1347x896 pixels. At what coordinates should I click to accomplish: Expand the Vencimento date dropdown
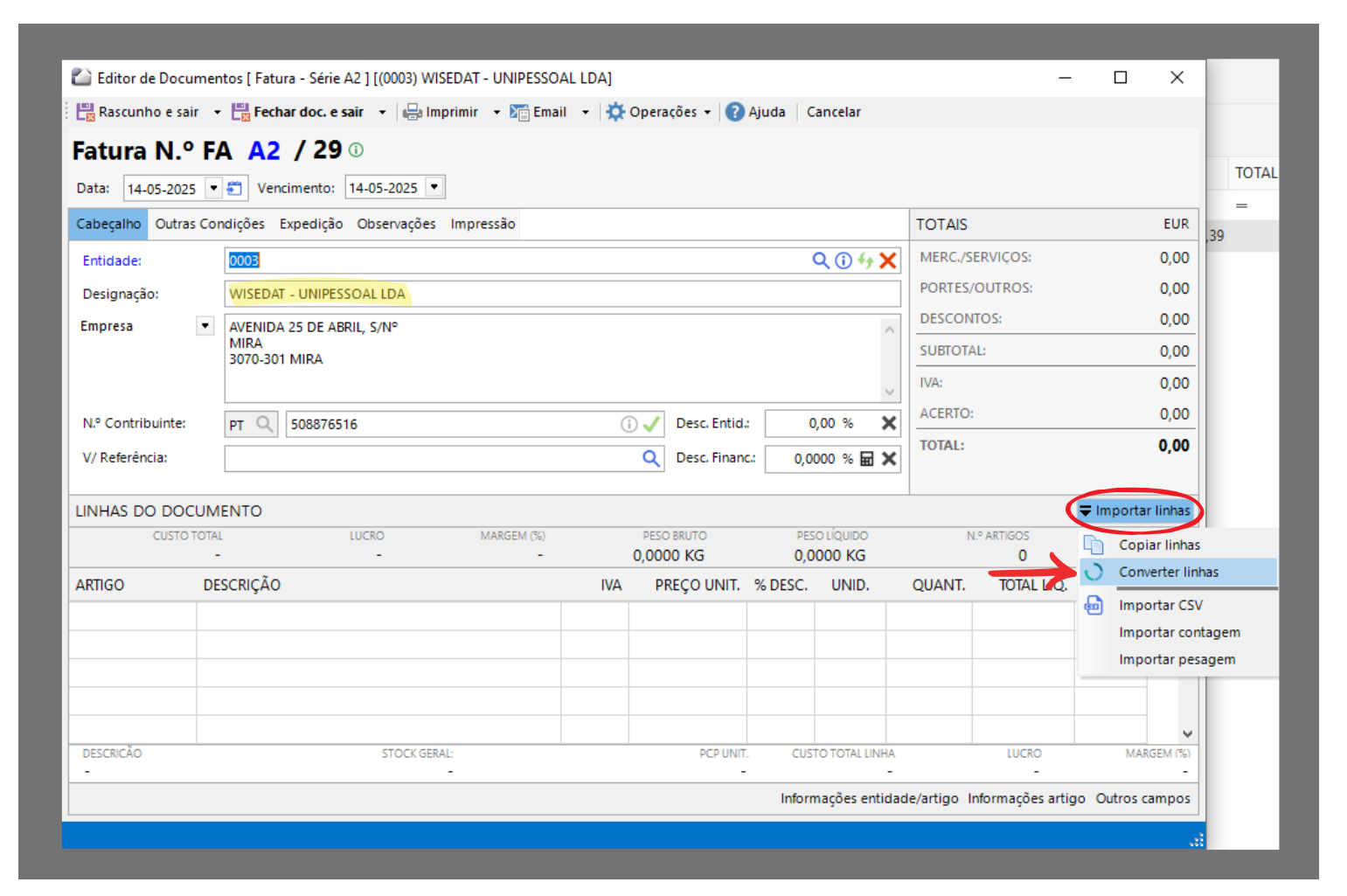point(434,187)
